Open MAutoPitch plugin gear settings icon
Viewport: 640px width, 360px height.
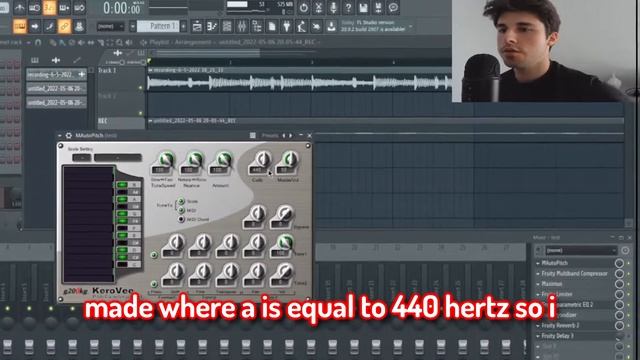[x=69, y=136]
